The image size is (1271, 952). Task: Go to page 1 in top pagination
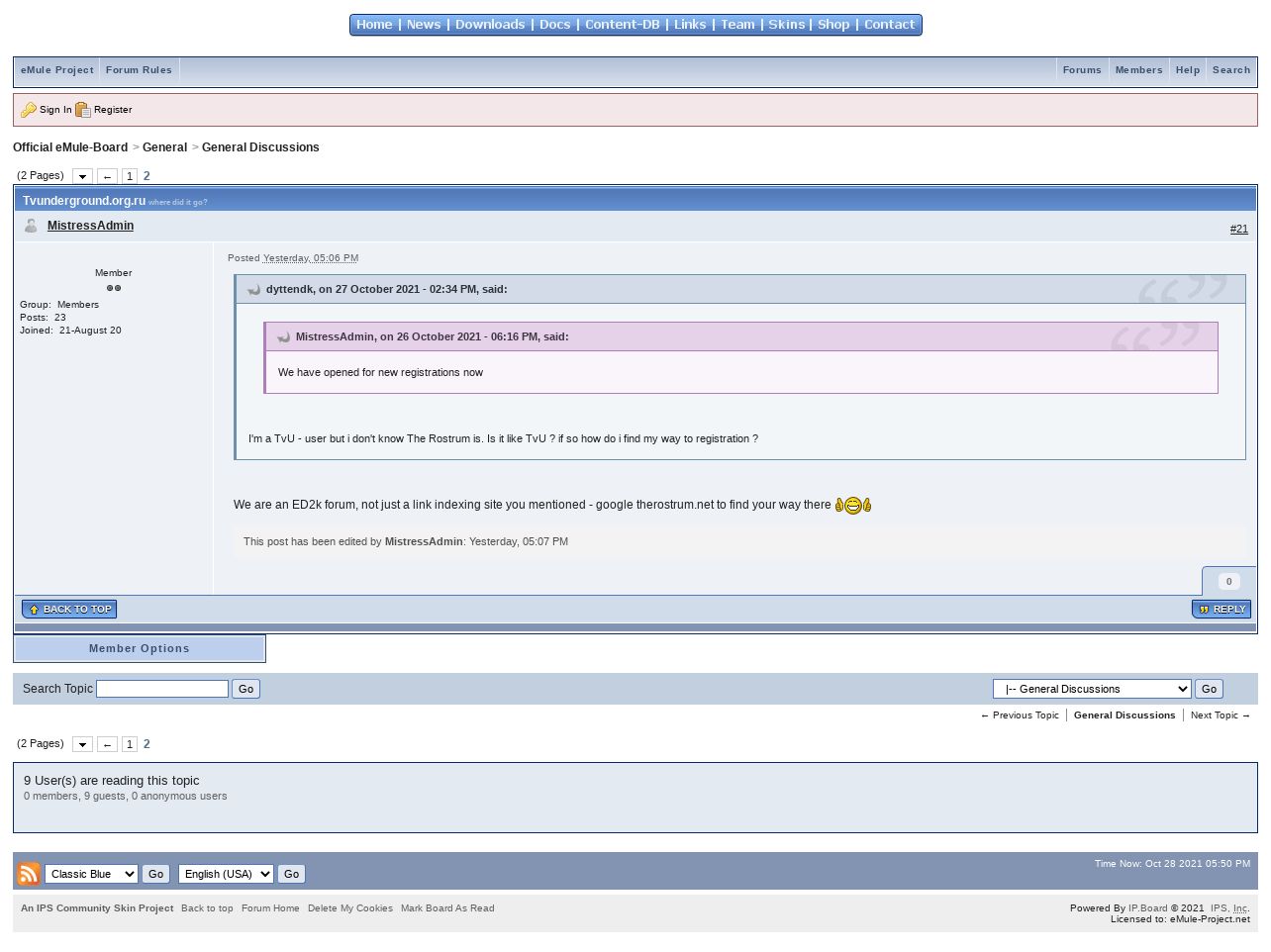click(130, 176)
